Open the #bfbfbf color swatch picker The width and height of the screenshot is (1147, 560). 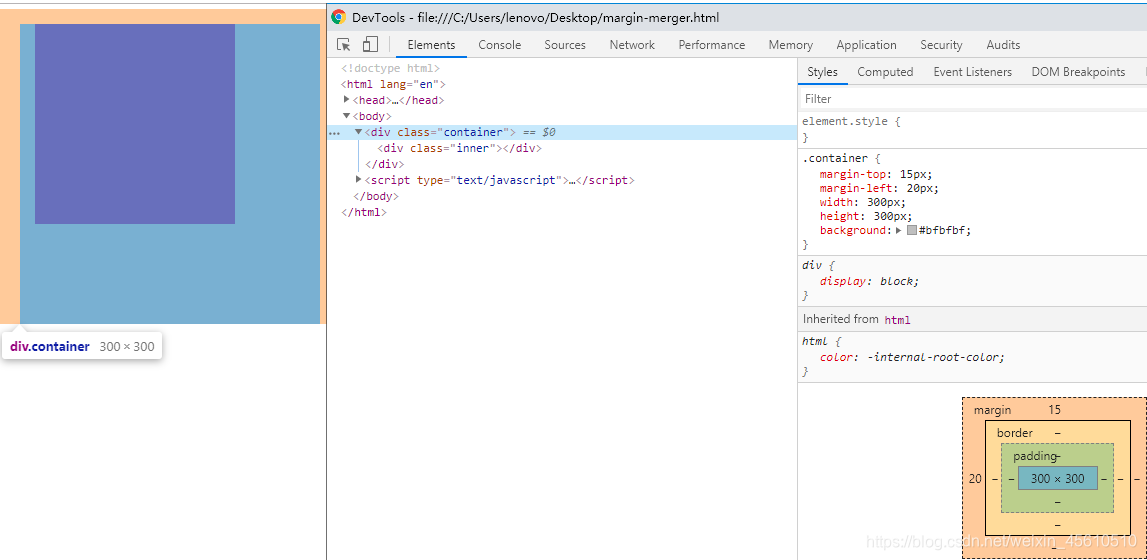(911, 230)
